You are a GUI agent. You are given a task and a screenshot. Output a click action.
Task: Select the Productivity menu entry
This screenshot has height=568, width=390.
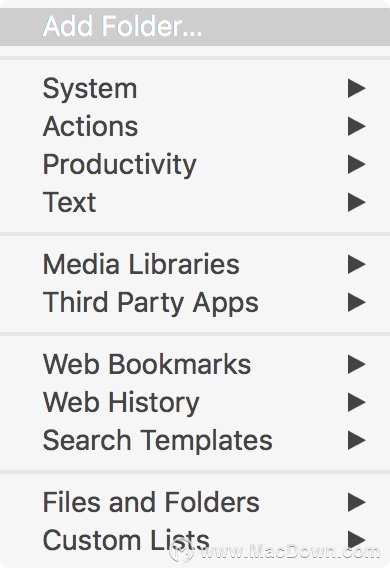coord(195,164)
